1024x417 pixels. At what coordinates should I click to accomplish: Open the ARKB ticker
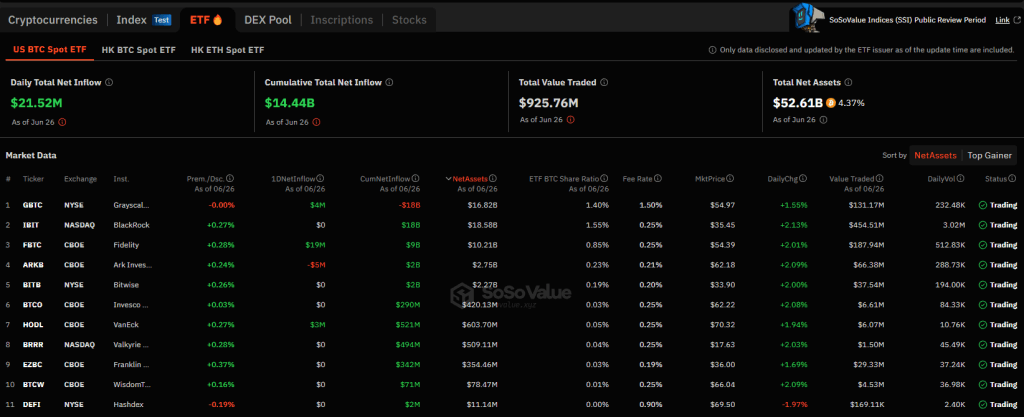(x=34, y=265)
